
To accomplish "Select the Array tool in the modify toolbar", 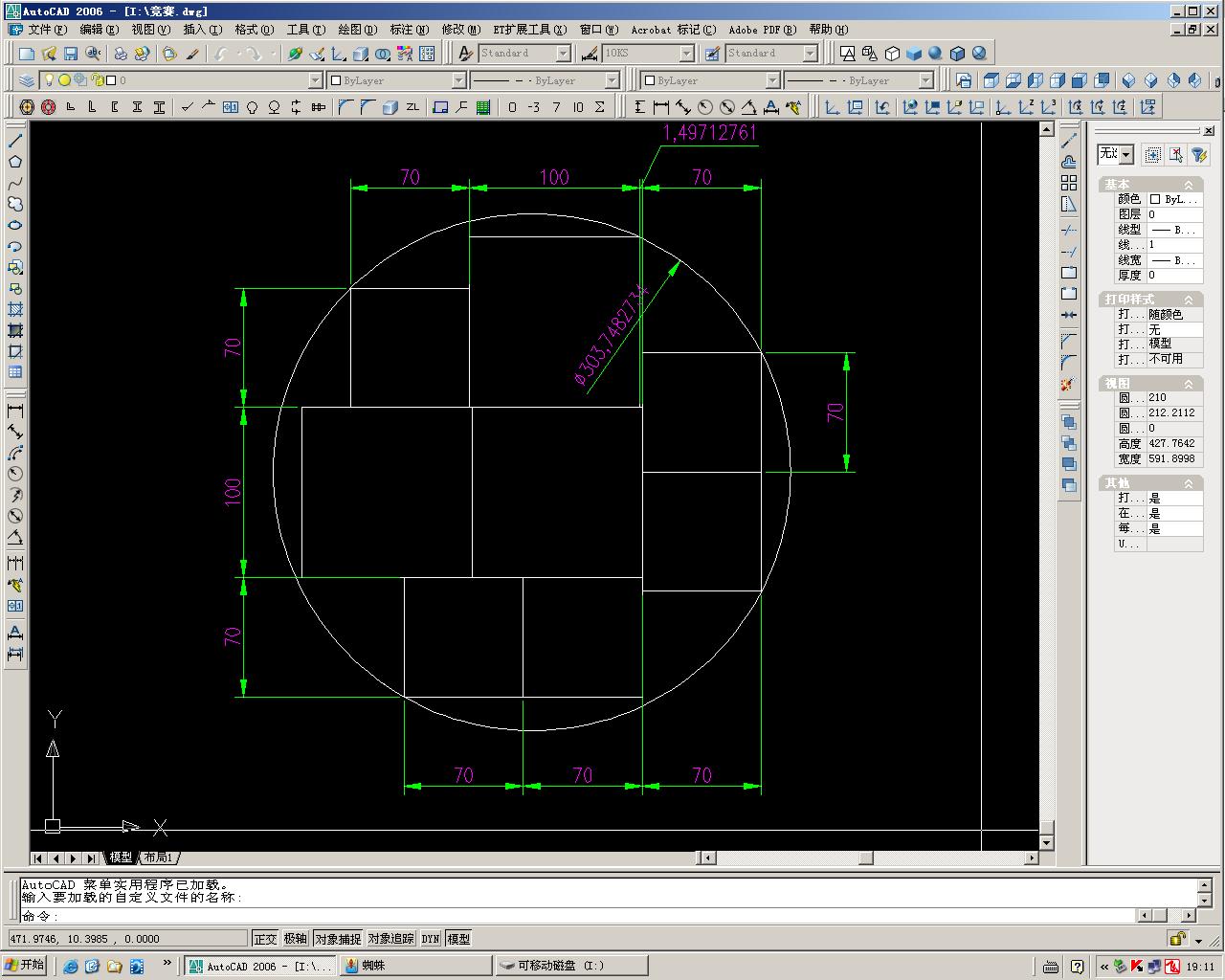I will (1069, 183).
